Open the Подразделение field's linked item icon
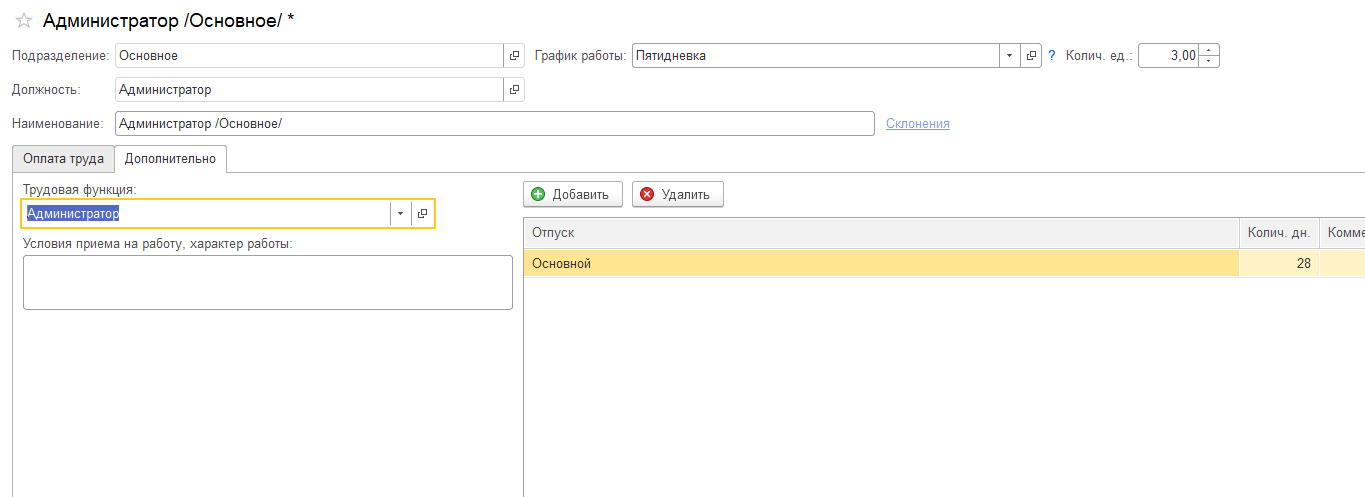 pos(514,56)
